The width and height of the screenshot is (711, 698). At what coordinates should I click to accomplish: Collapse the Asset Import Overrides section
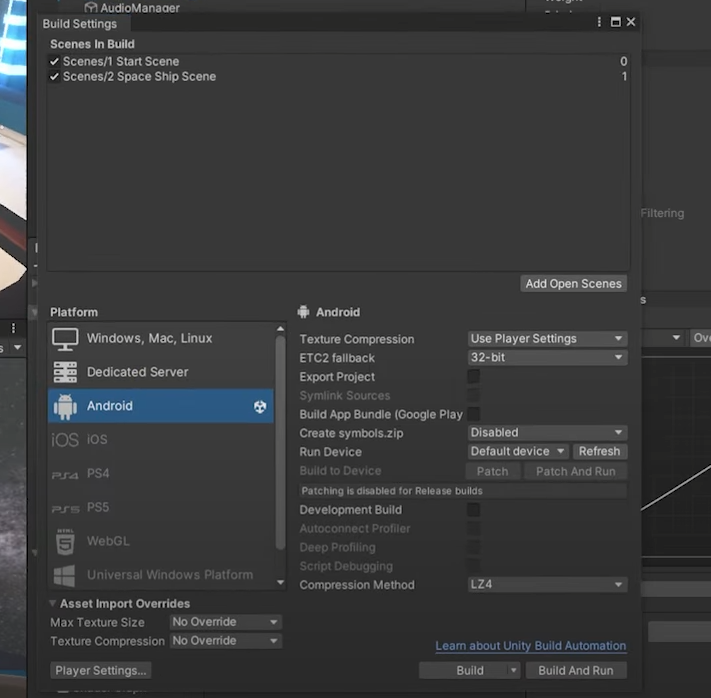coord(53,603)
